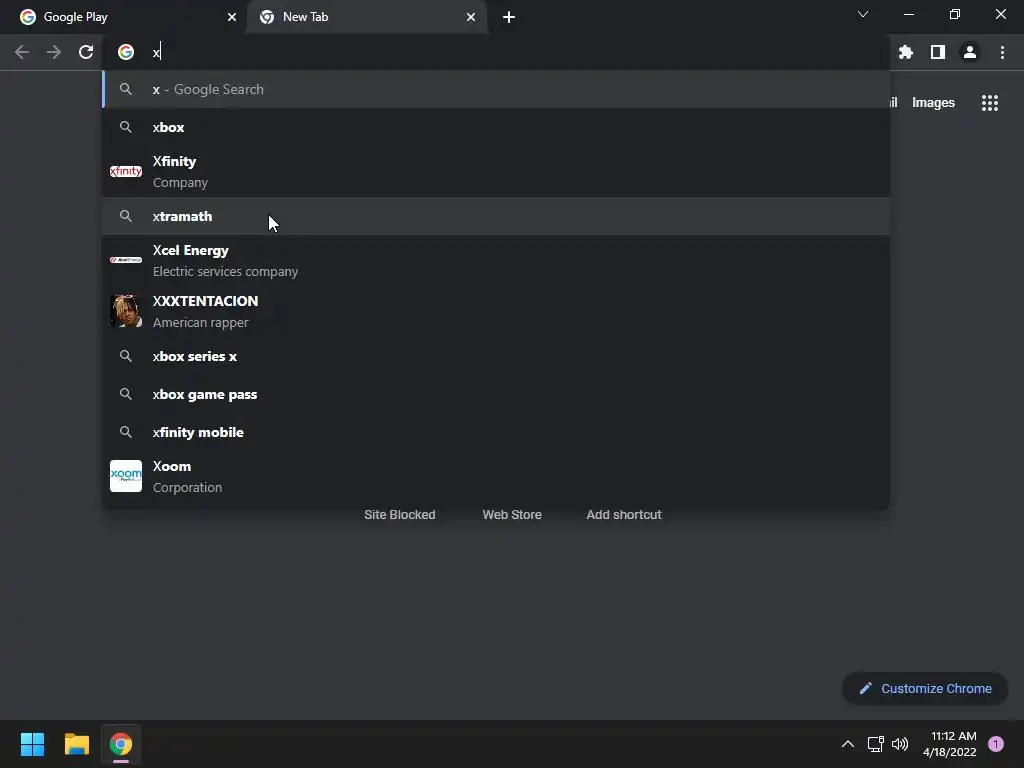Select the New Tab tab
Screen dimensions: 1024x768
point(367,18)
